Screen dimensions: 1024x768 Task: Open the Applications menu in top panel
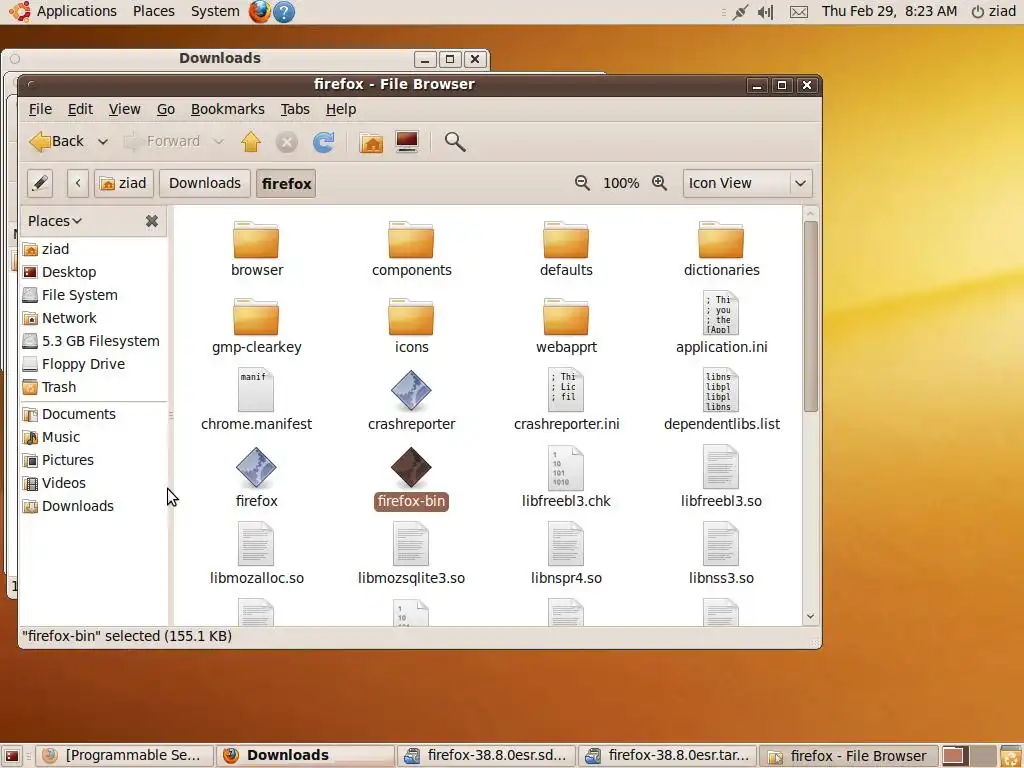[64, 11]
